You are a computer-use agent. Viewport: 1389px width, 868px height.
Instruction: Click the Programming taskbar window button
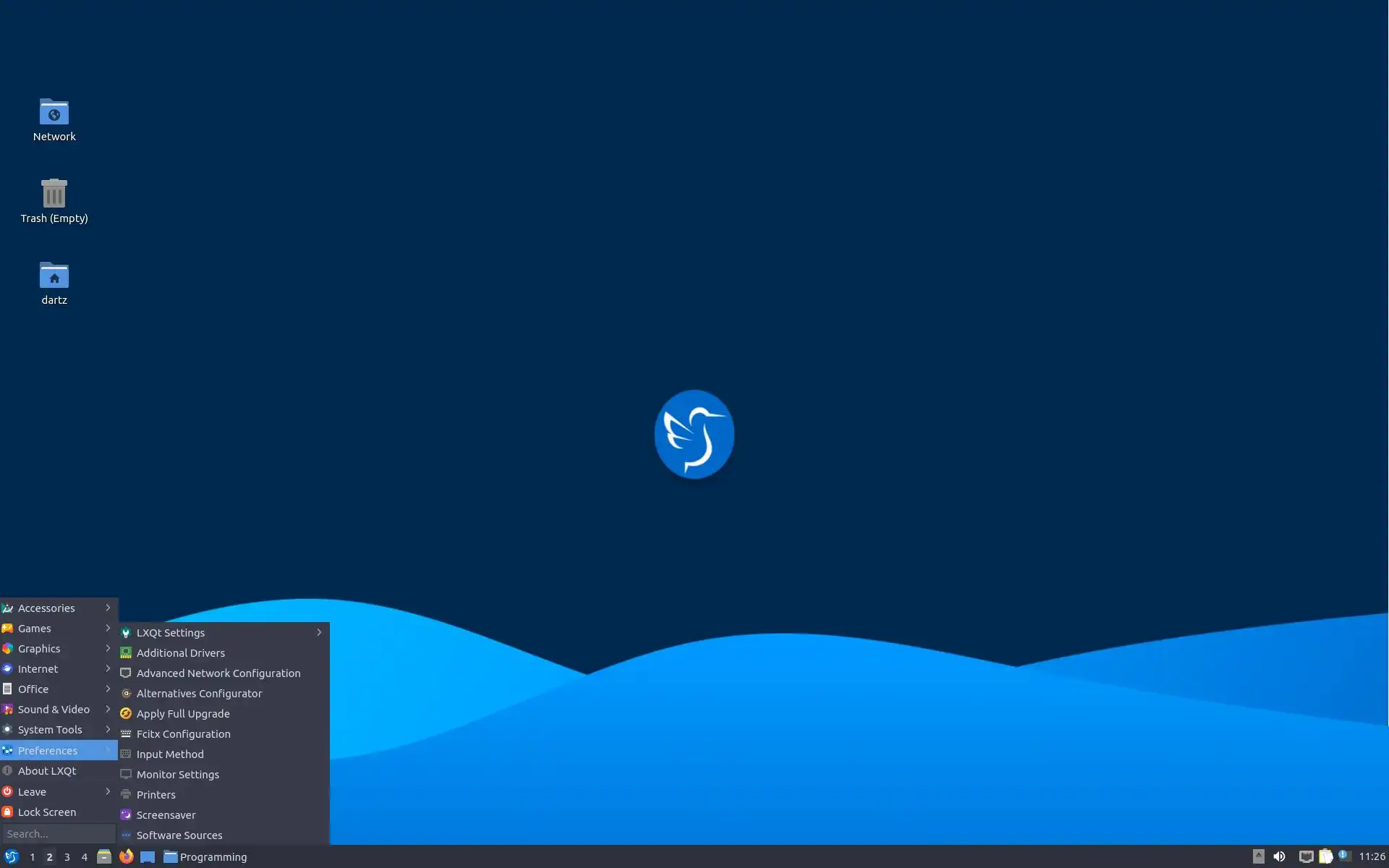click(x=205, y=856)
